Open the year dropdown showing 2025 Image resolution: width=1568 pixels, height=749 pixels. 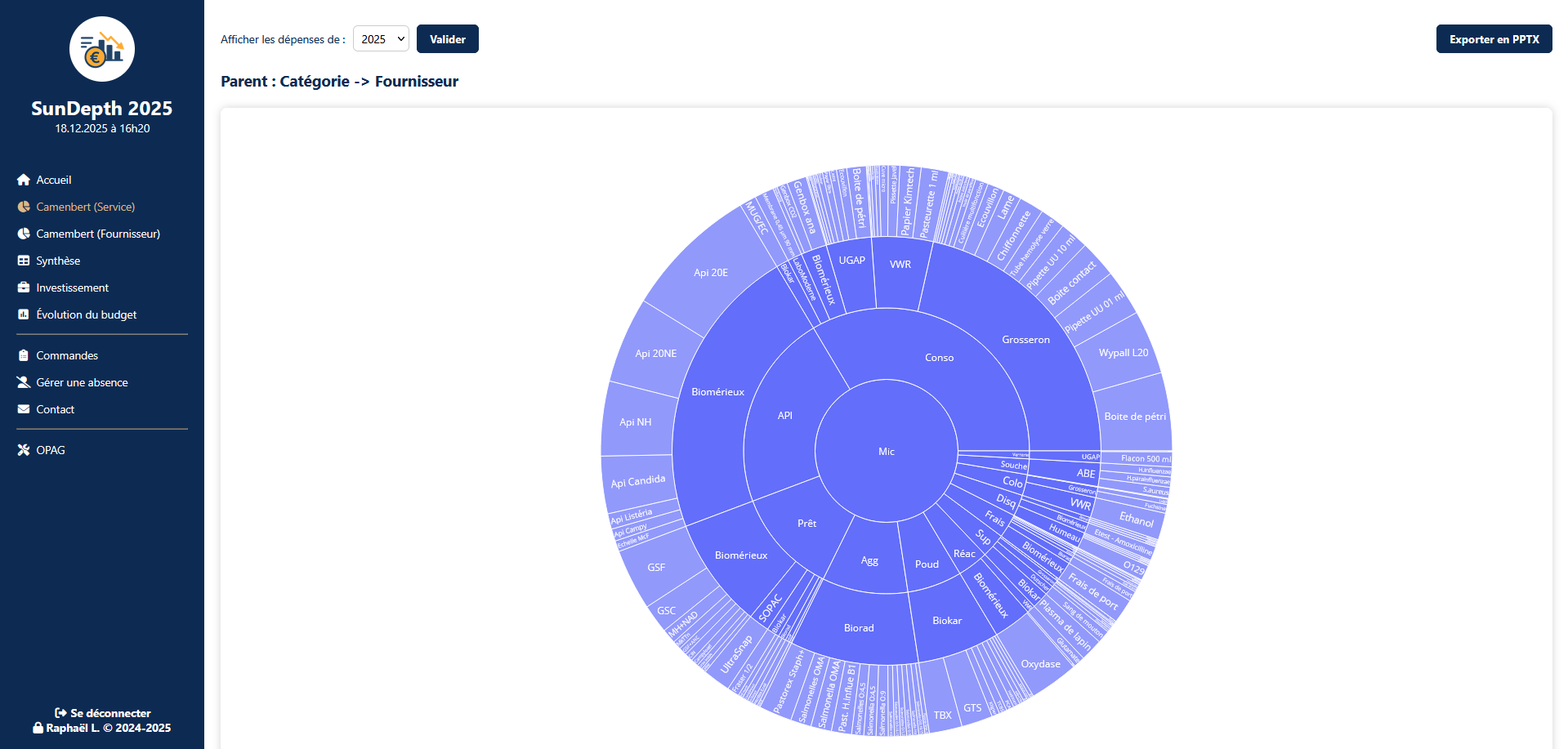381,39
